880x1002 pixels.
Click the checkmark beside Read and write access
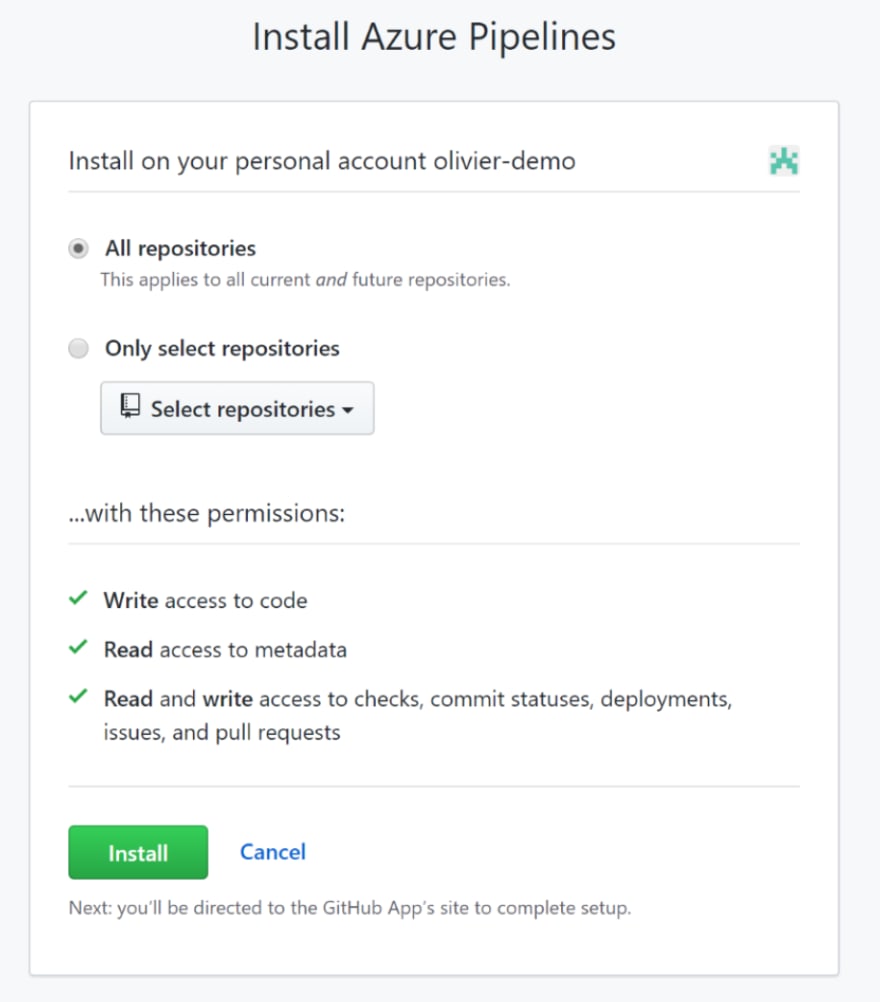tap(78, 697)
